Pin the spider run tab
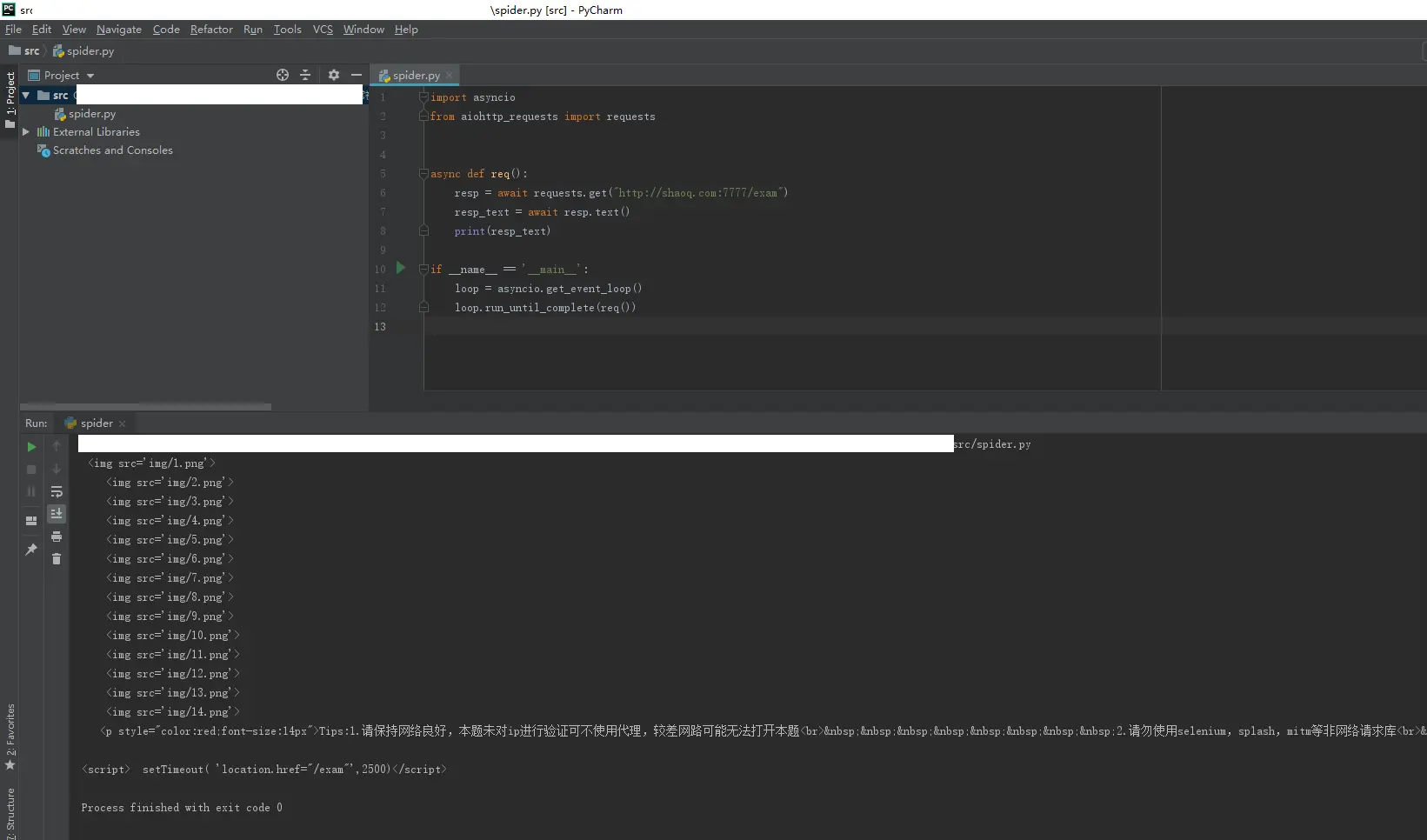 point(31,550)
